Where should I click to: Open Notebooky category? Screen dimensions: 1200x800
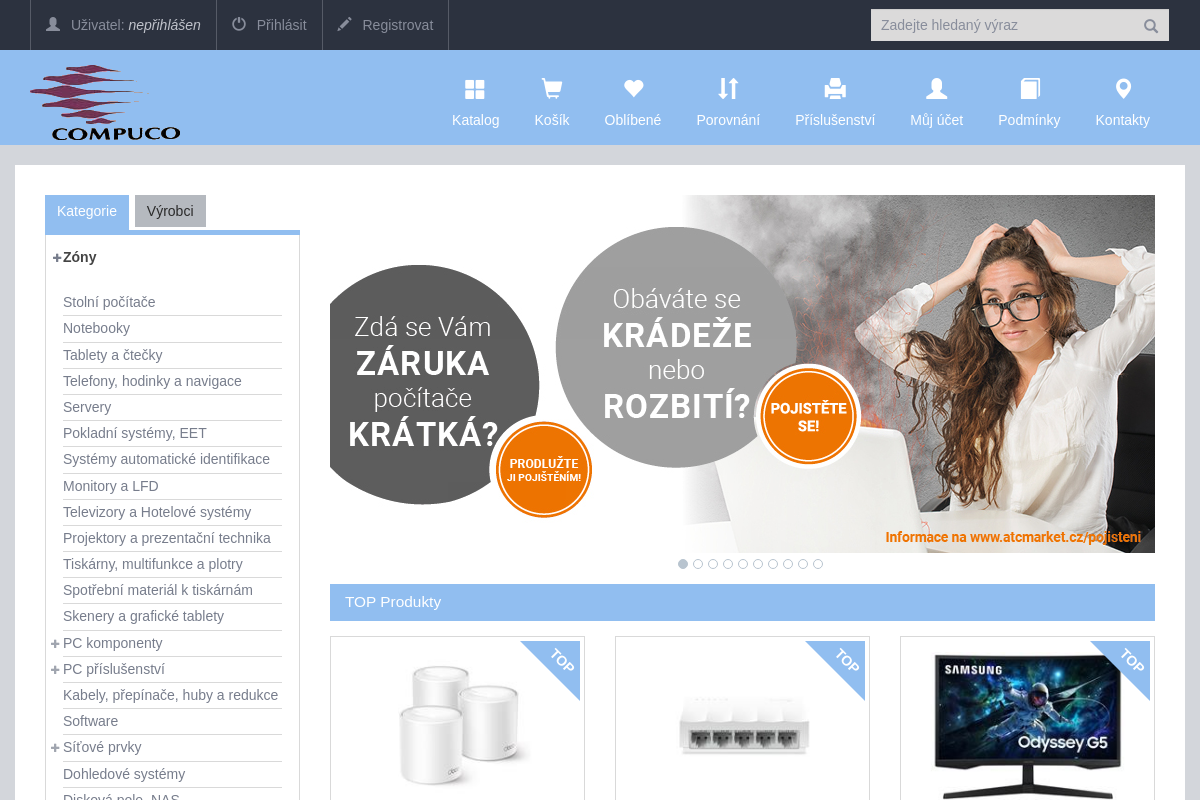(96, 328)
